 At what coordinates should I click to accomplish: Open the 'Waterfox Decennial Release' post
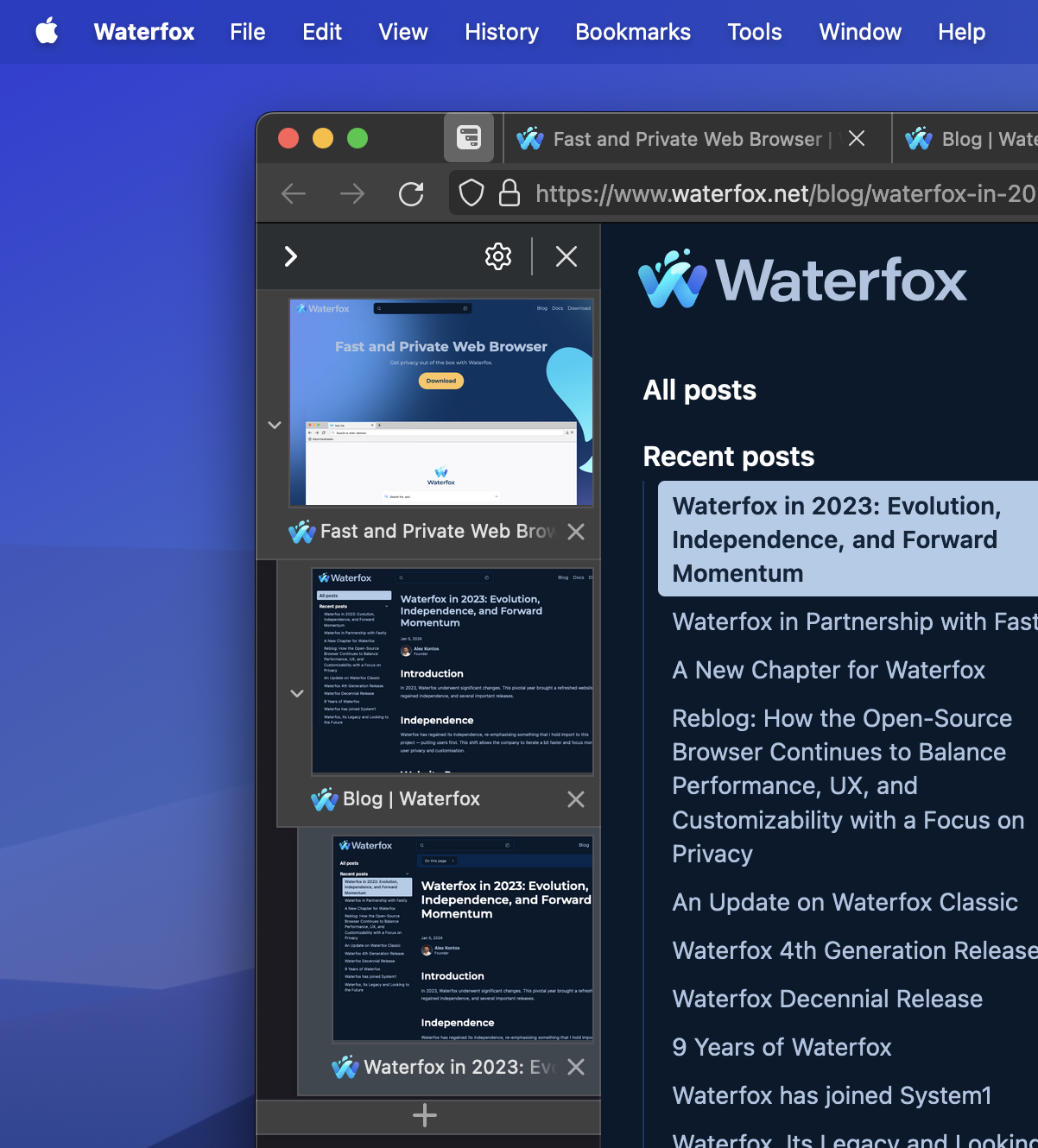(826, 999)
